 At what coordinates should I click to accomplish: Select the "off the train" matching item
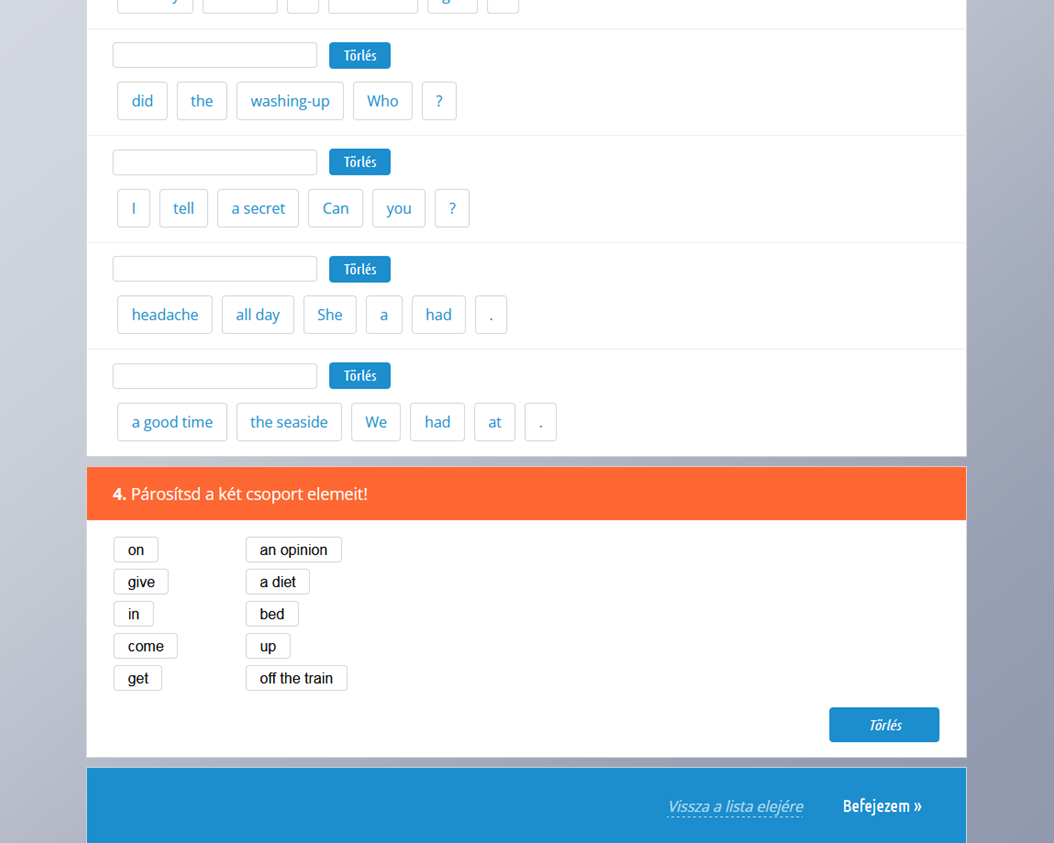tap(296, 678)
